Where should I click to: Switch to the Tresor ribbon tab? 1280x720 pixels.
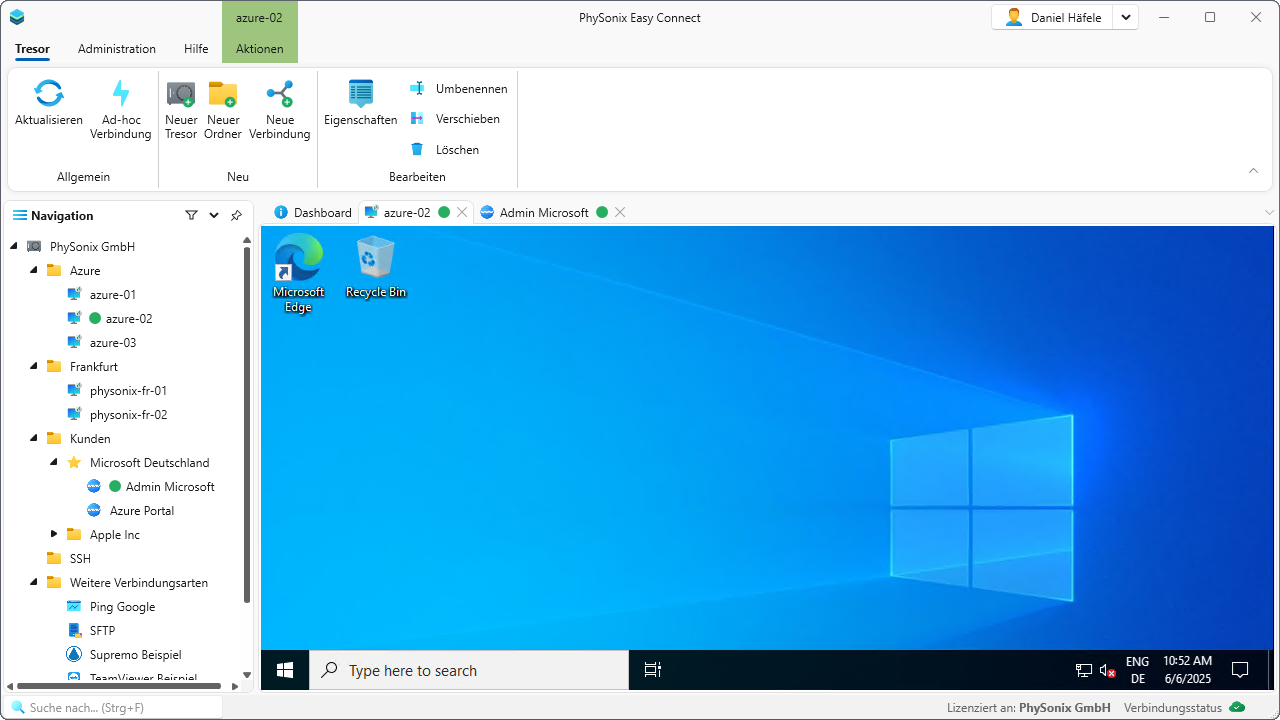tap(33, 49)
